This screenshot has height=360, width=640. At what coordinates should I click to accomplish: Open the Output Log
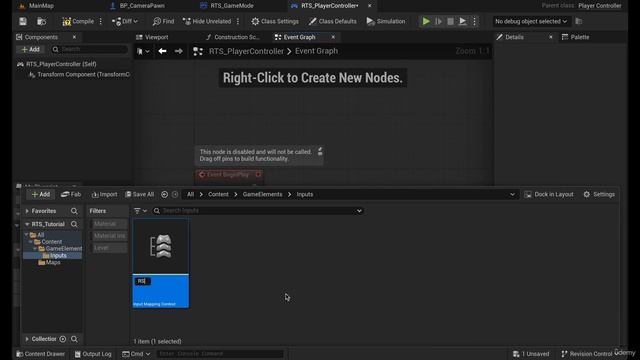tap(93, 354)
